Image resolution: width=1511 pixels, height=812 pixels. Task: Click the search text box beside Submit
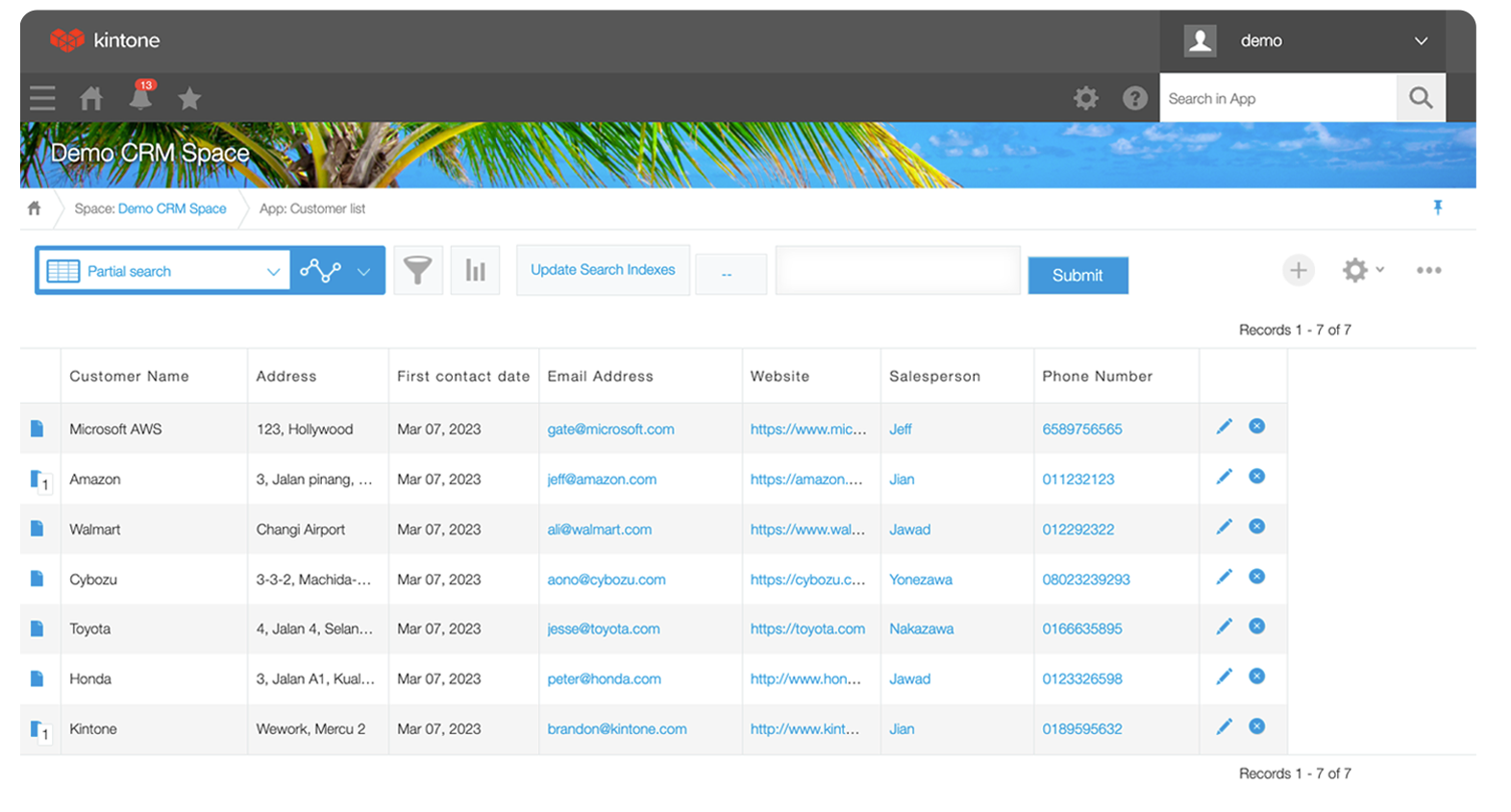pos(898,270)
